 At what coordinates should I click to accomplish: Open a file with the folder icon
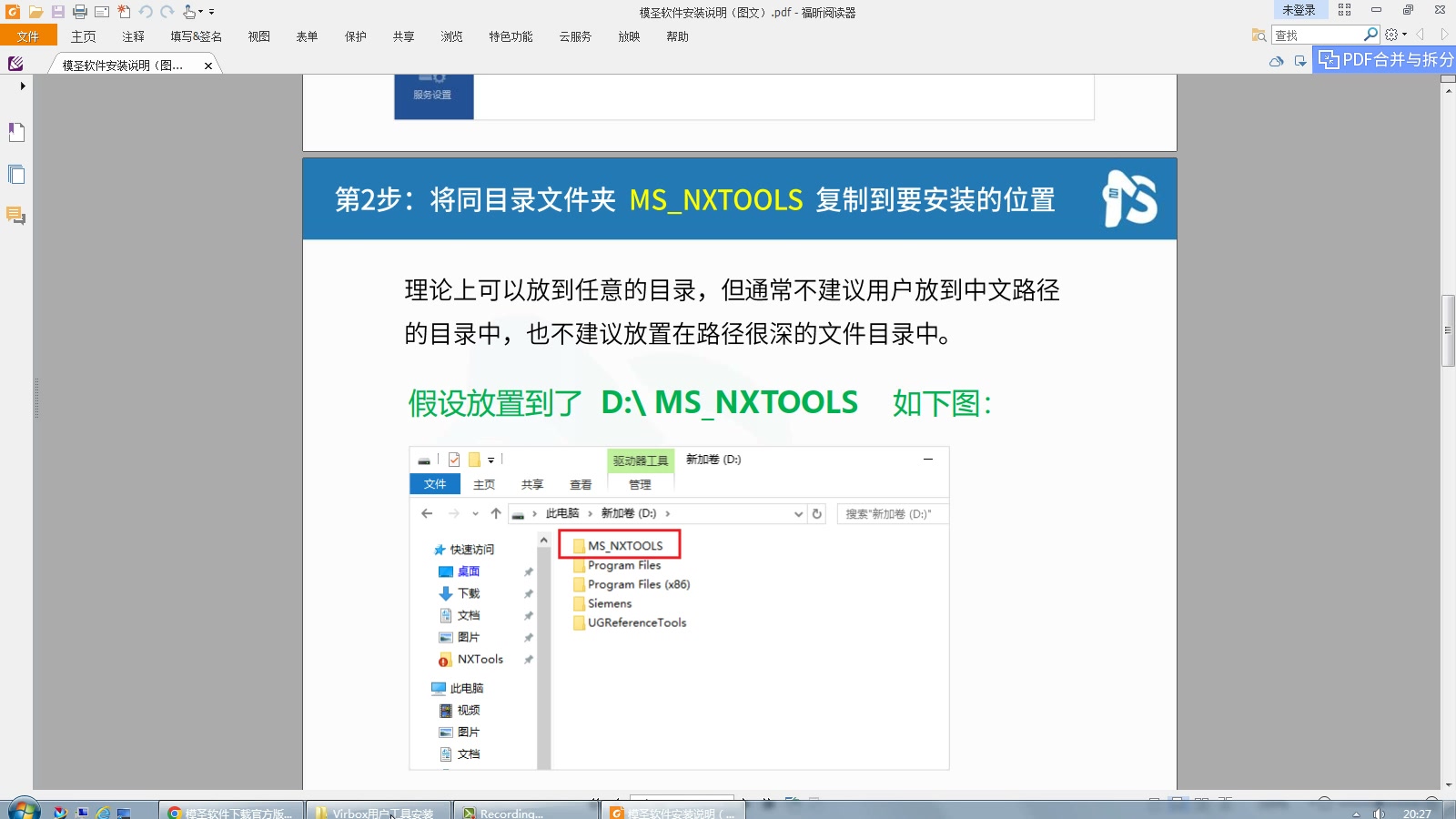tap(35, 12)
